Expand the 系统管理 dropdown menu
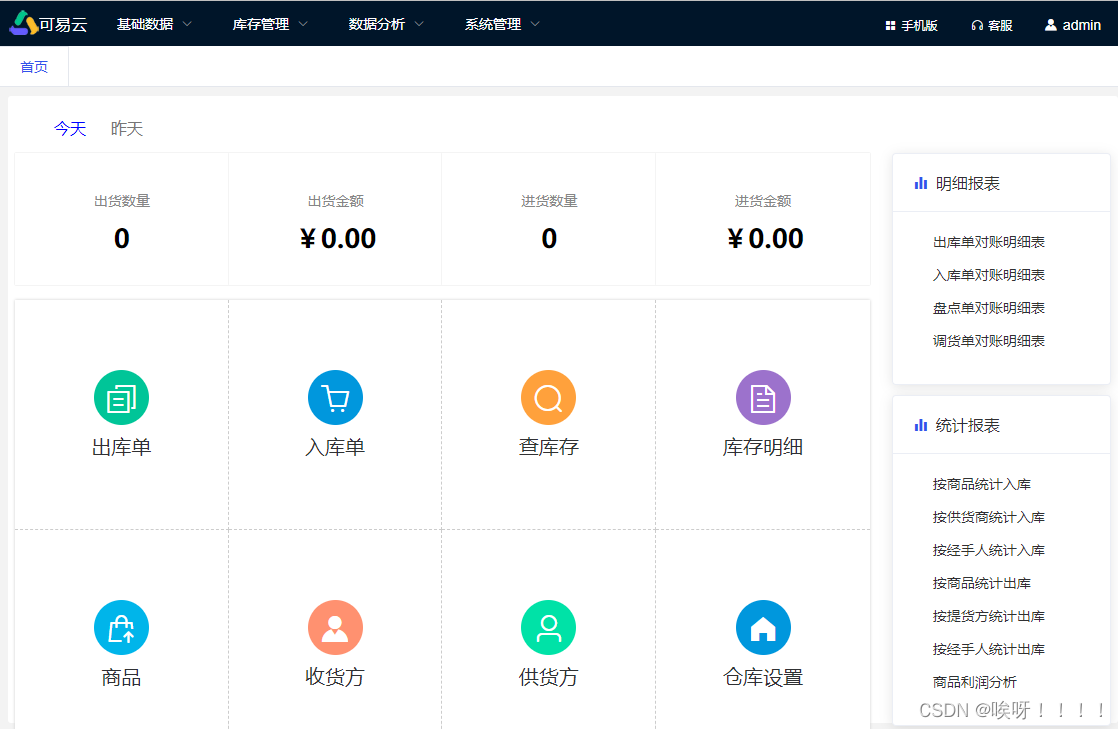 click(493, 23)
